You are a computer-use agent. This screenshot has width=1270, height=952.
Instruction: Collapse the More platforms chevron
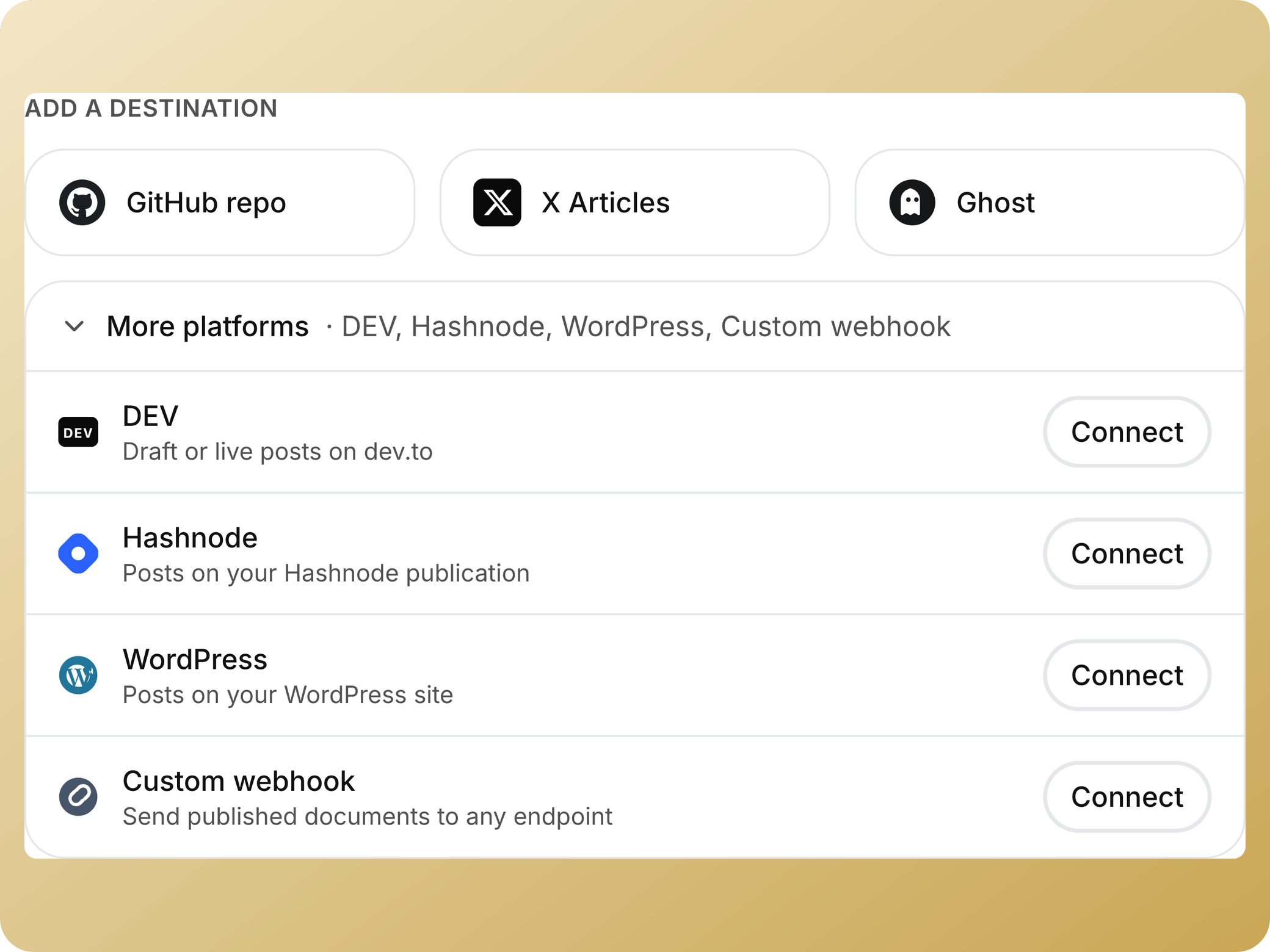(74, 326)
